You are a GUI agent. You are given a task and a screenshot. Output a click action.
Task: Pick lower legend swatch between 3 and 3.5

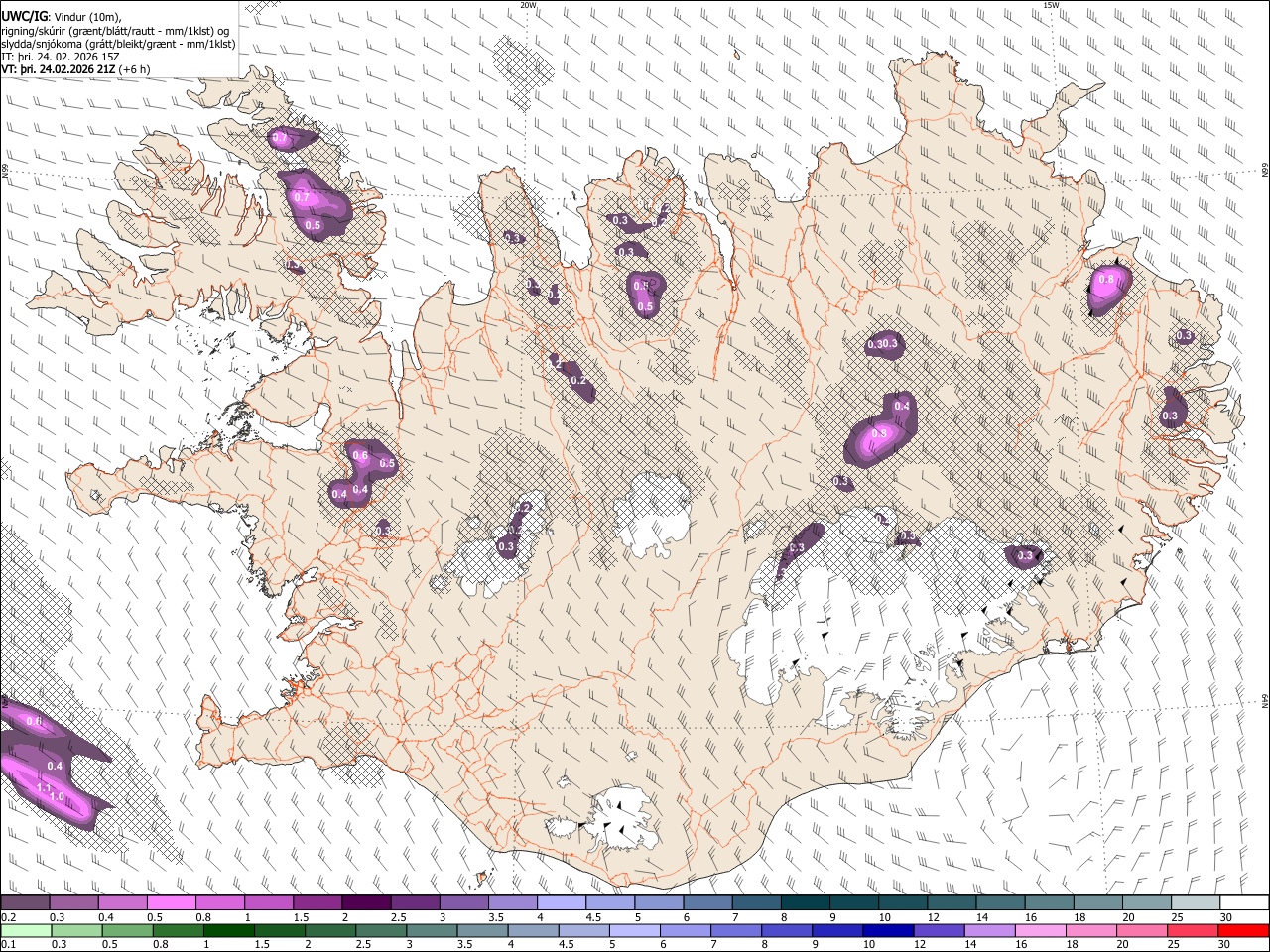(432, 930)
